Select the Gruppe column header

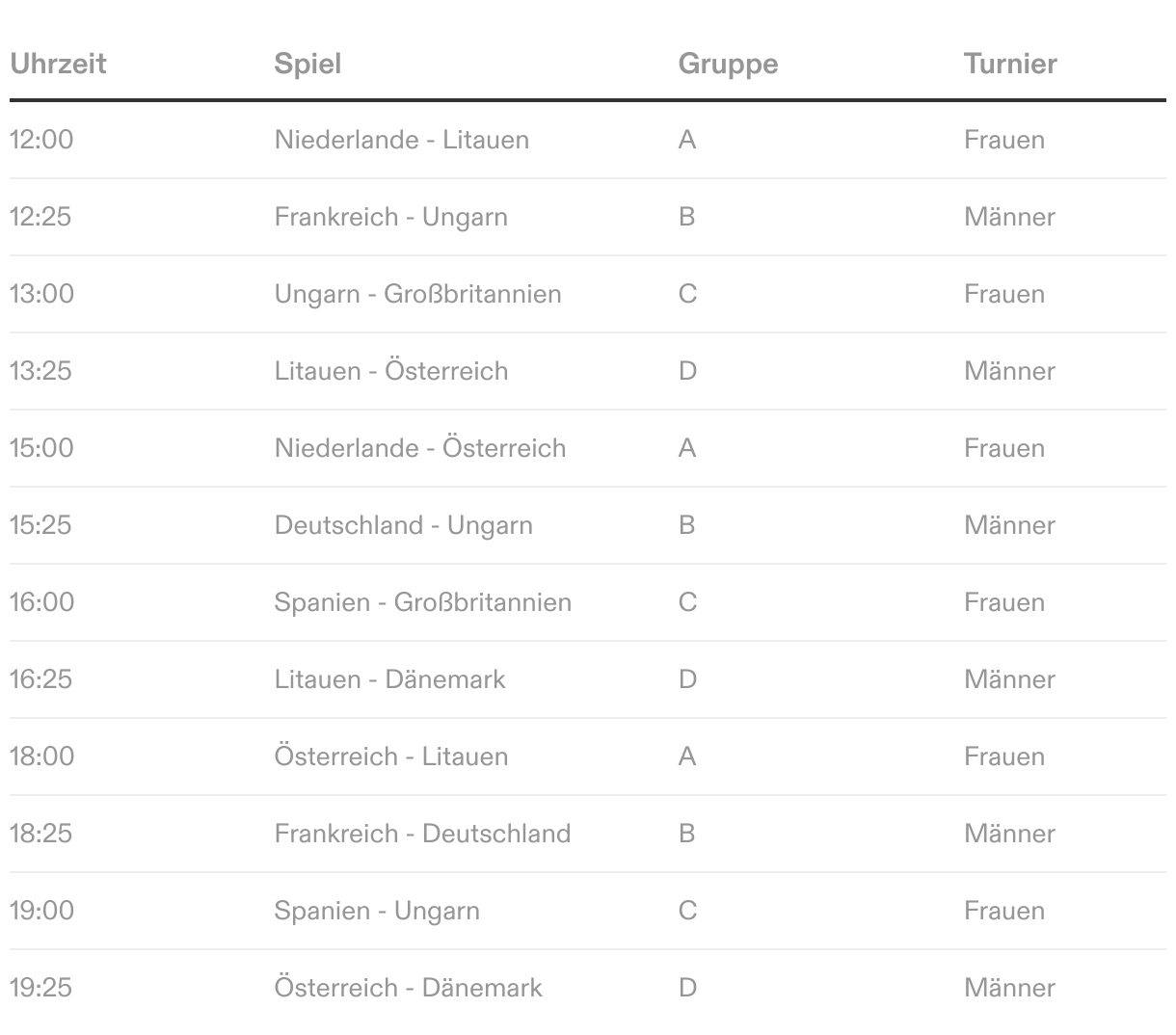[728, 64]
